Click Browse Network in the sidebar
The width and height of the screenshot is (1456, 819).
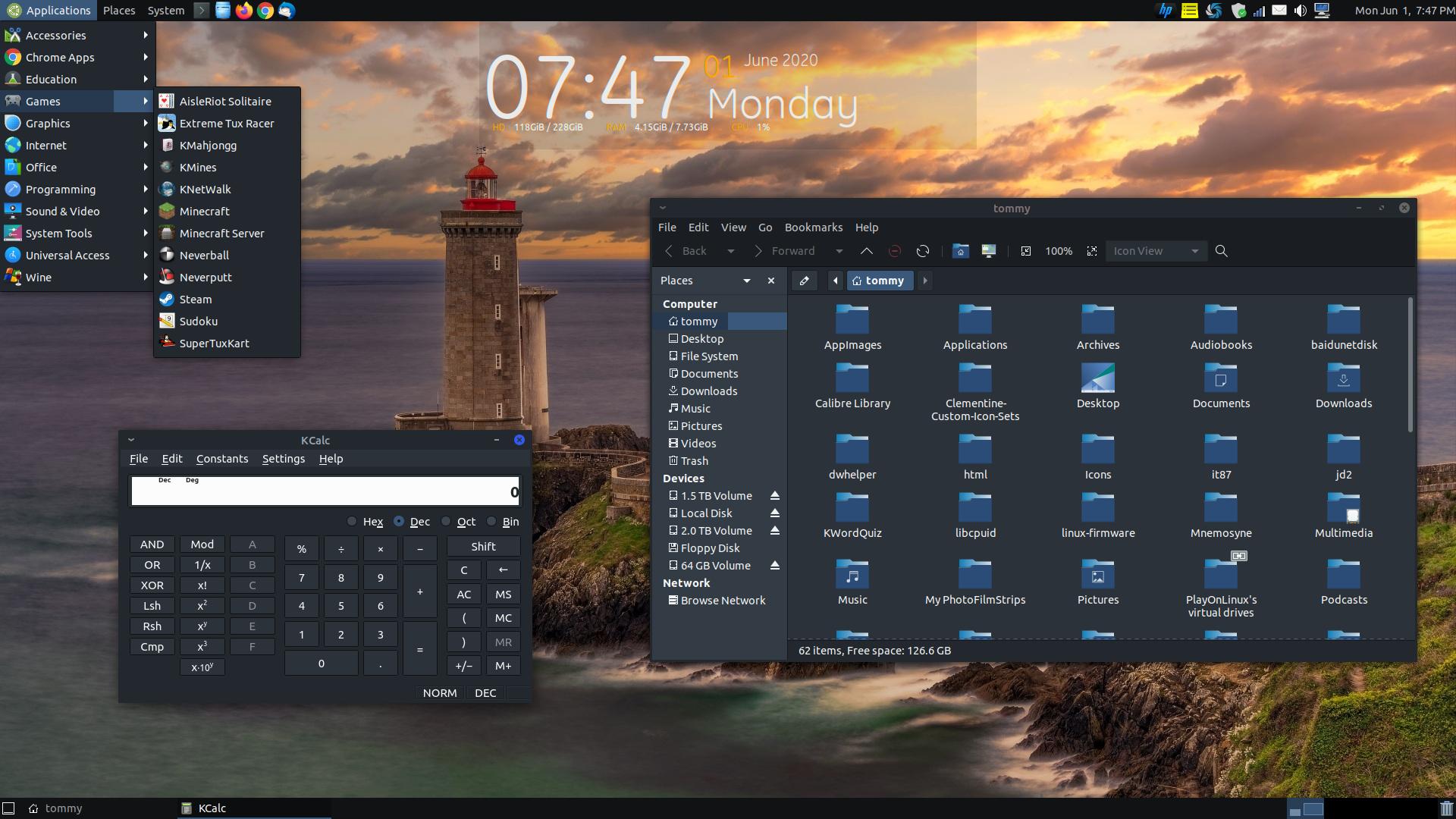[x=723, y=600]
